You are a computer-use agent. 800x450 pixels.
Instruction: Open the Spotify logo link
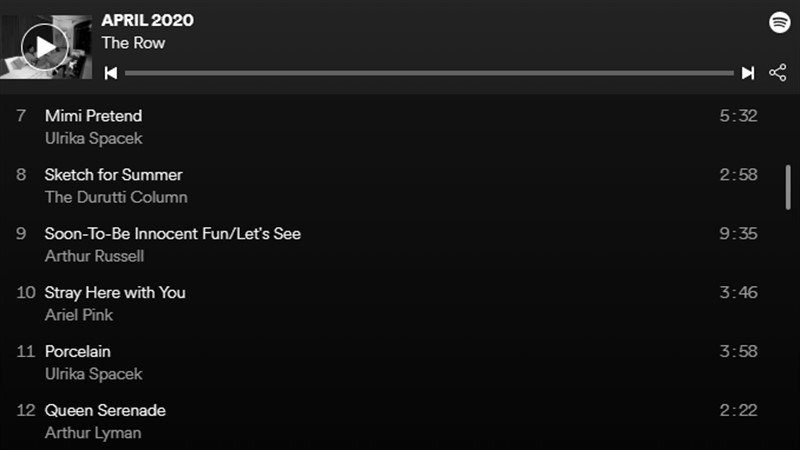[780, 23]
